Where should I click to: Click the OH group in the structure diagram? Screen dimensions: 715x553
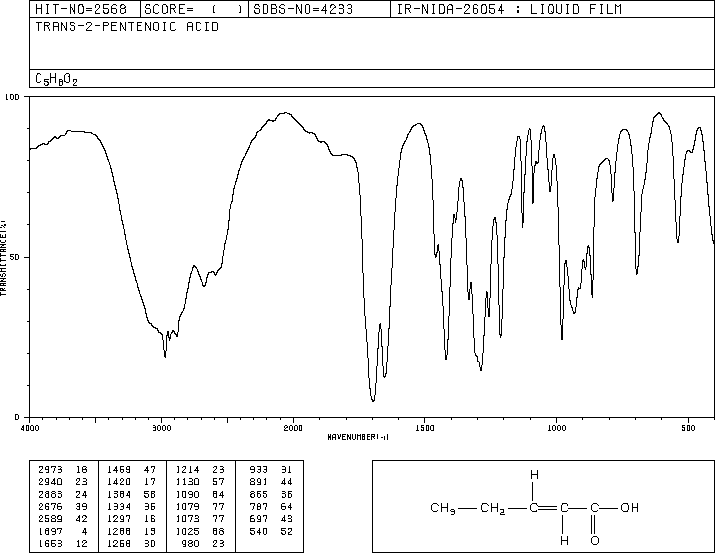(x=629, y=507)
